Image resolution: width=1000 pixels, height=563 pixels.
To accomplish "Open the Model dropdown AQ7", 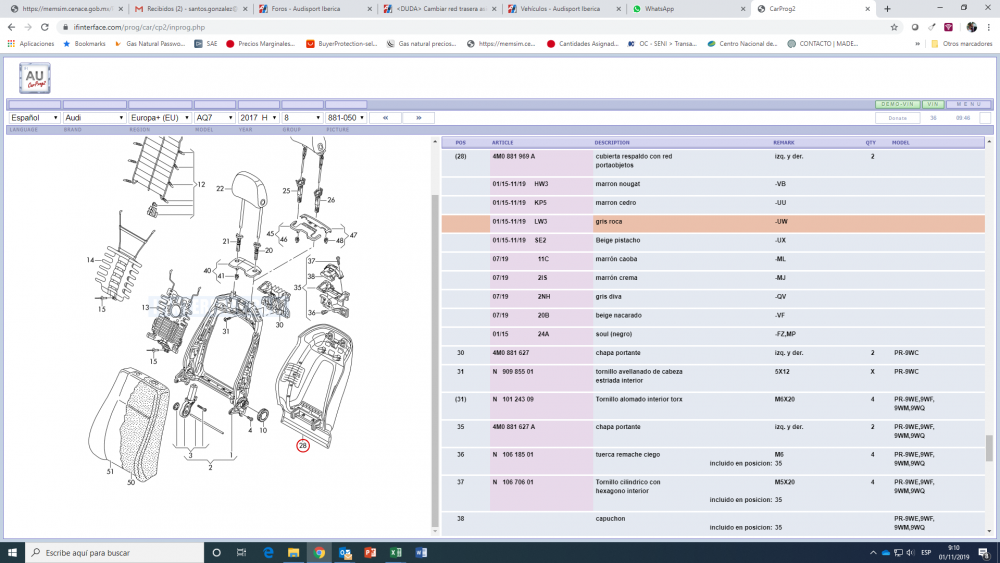I will [215, 118].
